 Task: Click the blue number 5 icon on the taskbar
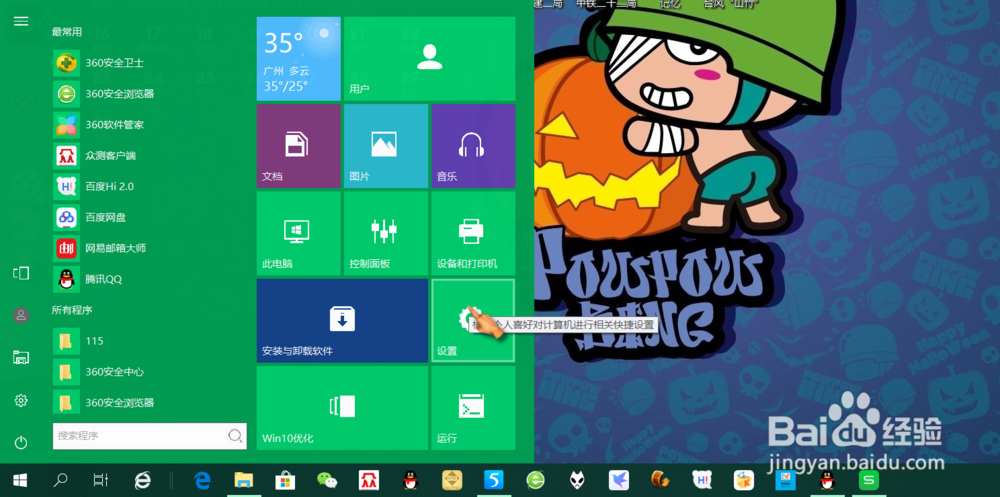(494, 480)
